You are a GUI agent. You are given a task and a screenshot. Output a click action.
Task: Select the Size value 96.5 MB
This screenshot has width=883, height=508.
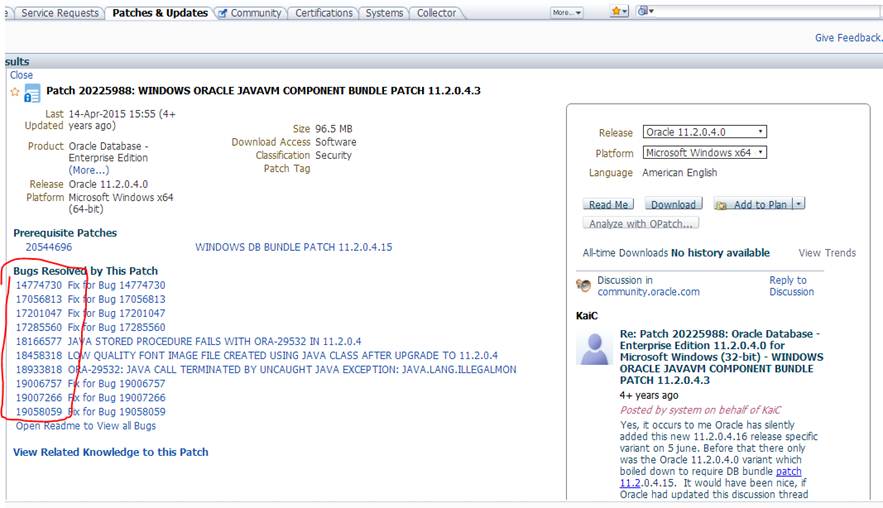pos(333,129)
